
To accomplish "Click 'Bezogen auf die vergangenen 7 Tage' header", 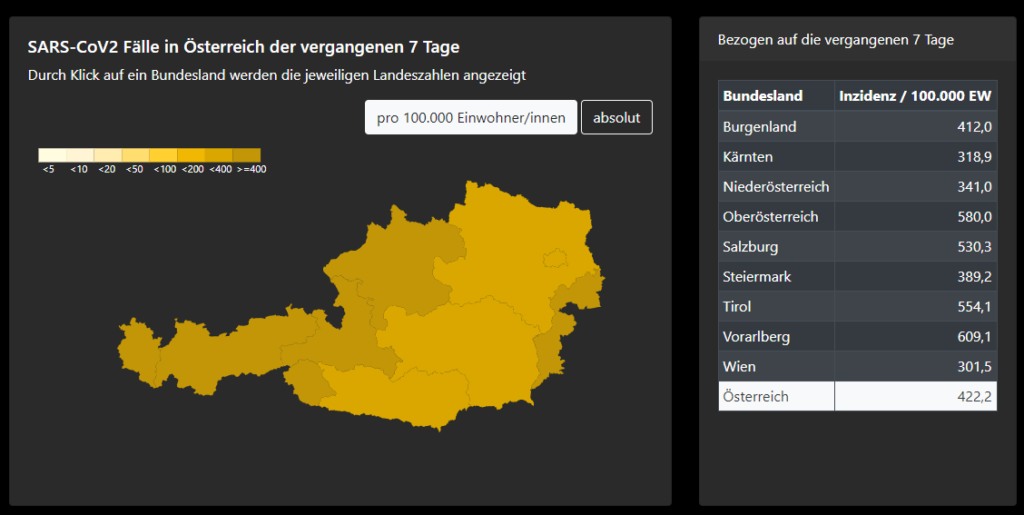I will 836,40.
